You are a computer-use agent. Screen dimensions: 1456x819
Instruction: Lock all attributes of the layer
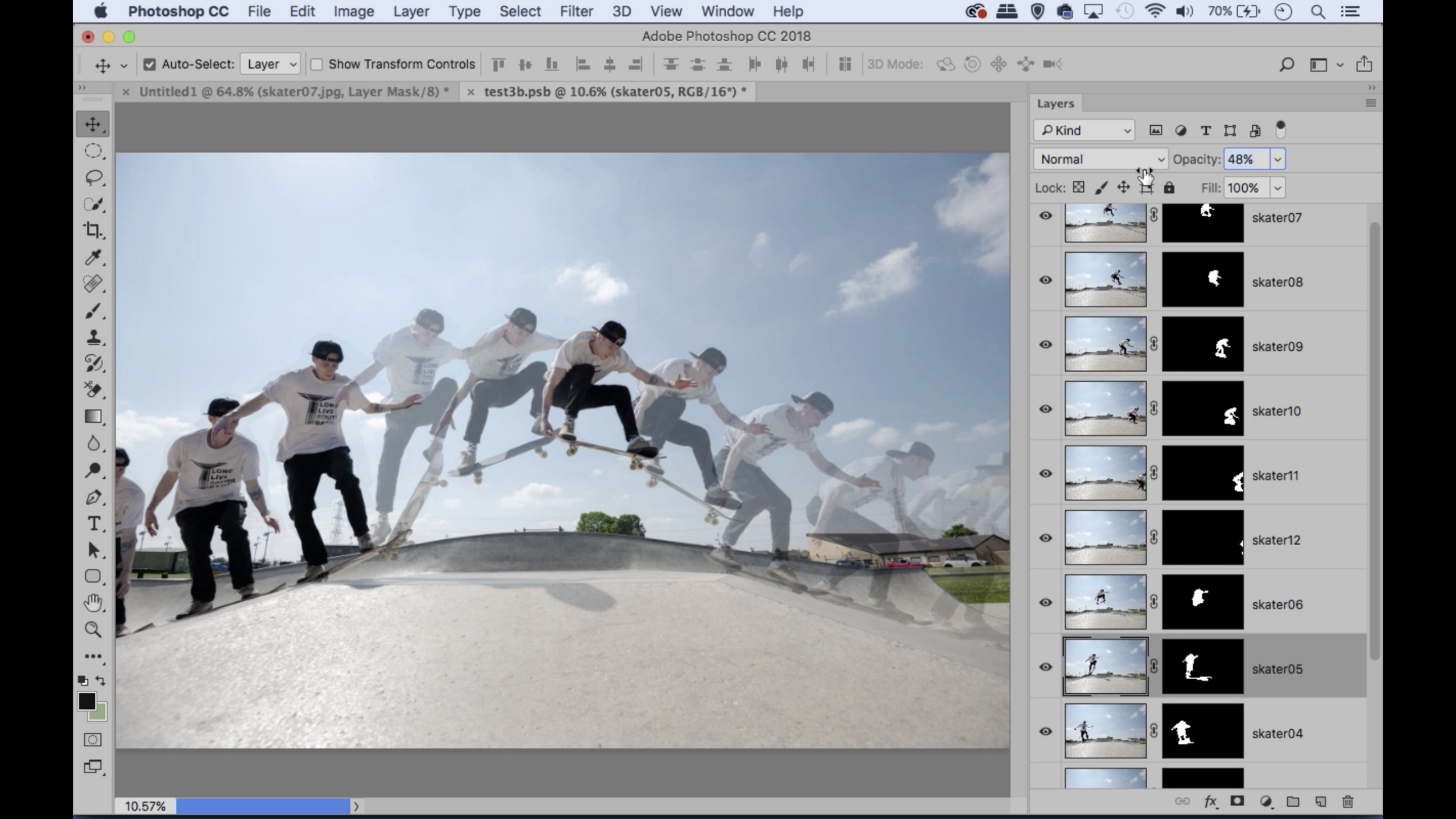pos(1169,188)
